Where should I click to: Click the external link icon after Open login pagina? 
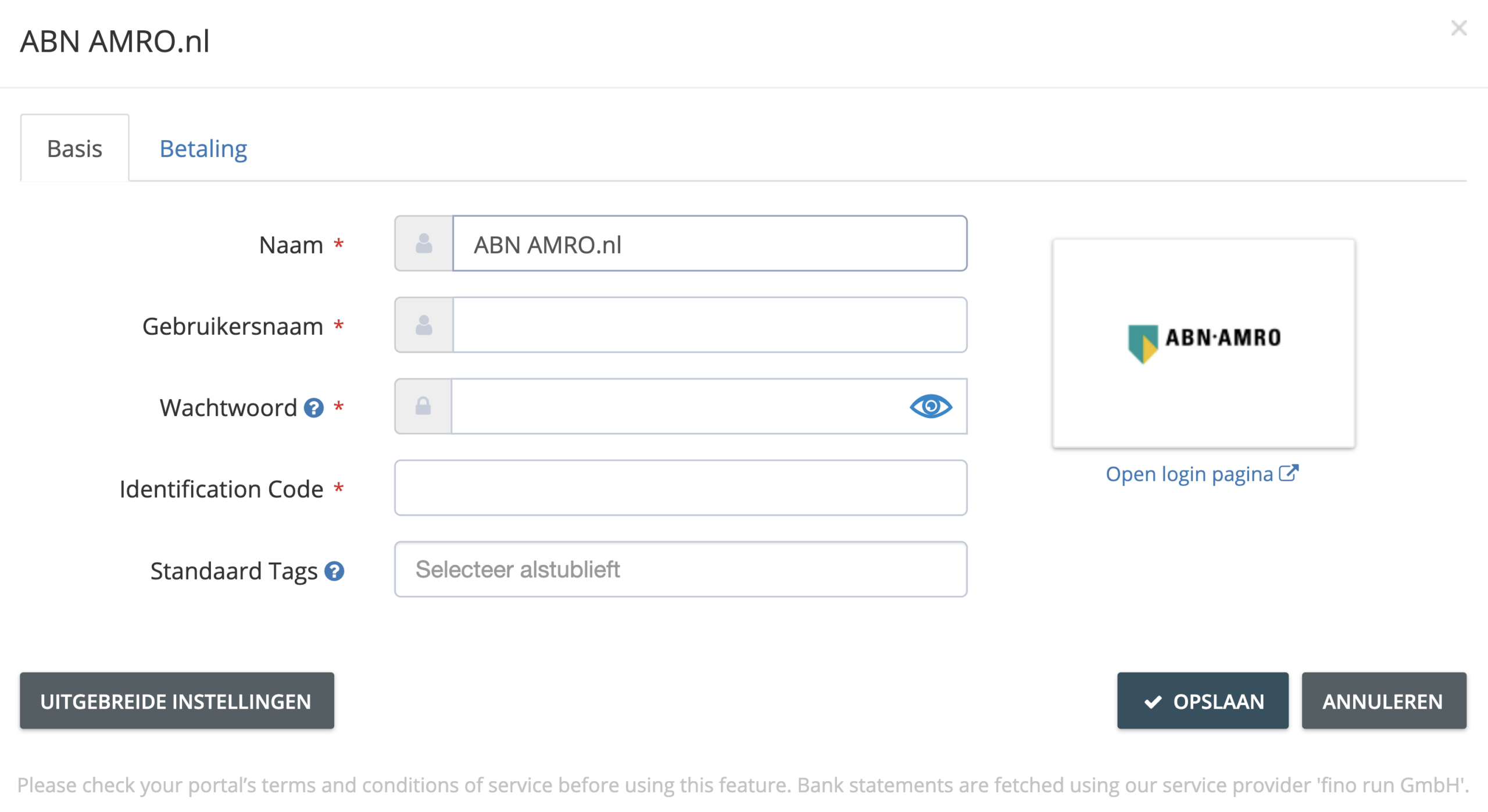(x=1289, y=473)
